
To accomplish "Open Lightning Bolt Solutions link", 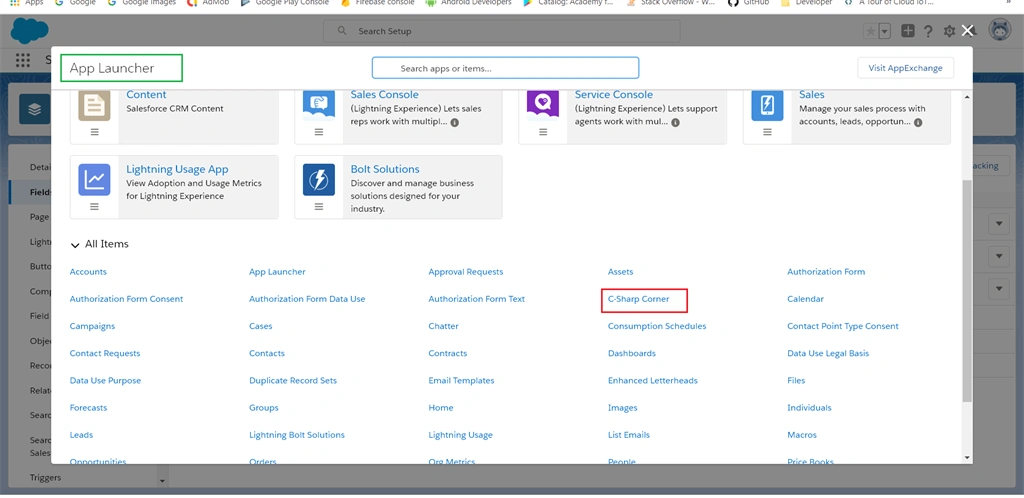I will 296,435.
